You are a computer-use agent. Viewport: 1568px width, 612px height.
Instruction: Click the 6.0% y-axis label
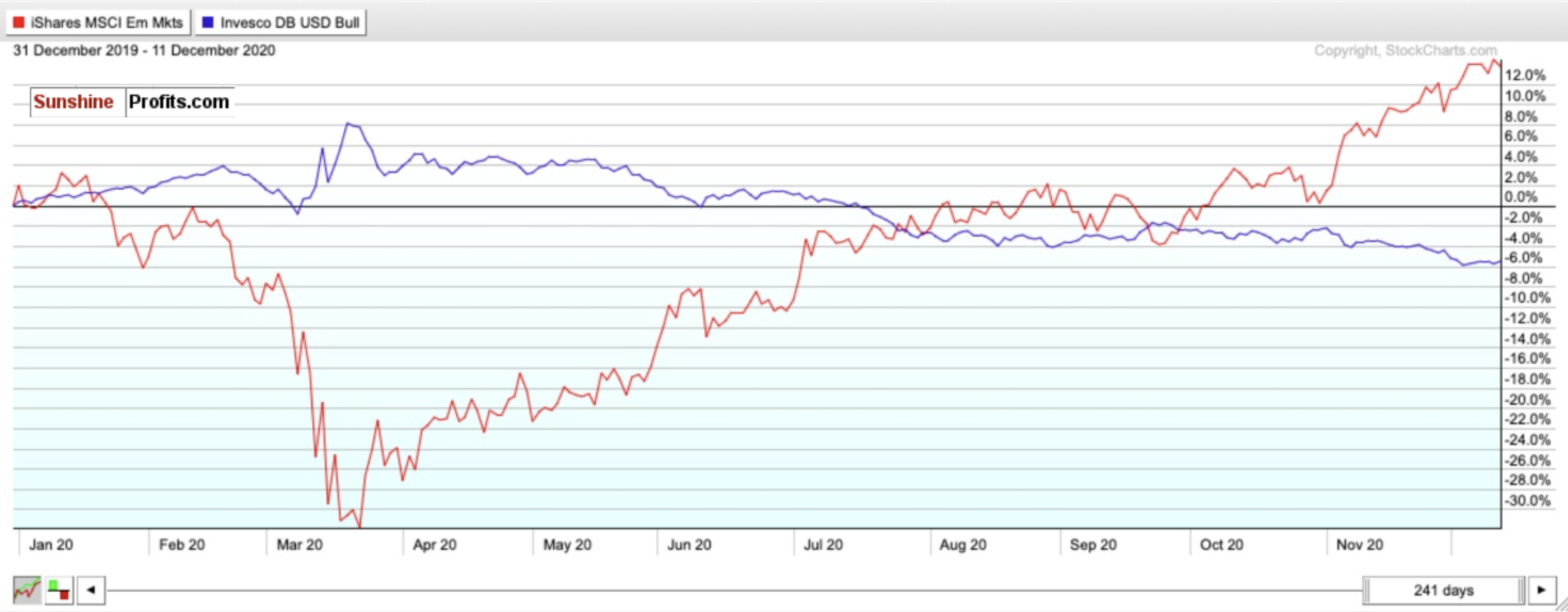[1522, 136]
